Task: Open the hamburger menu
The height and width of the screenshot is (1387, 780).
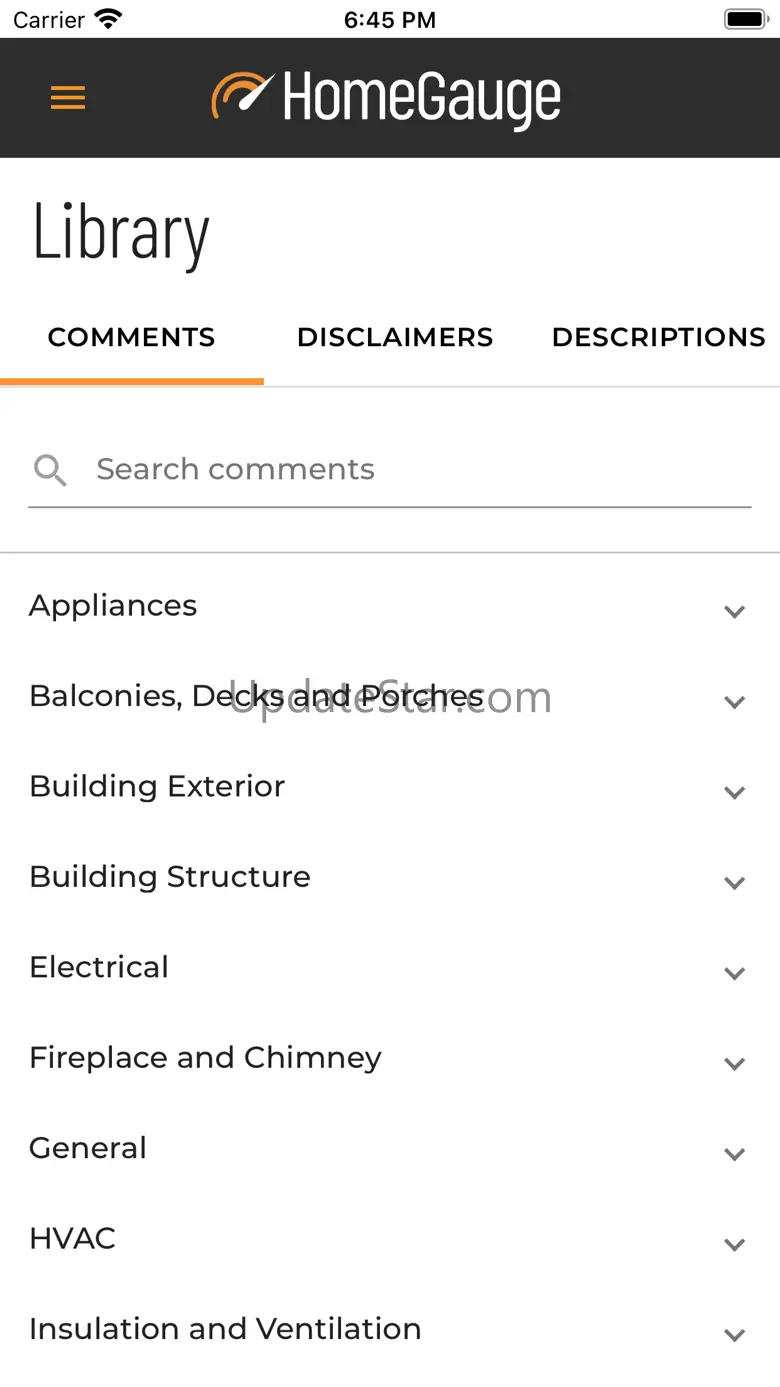Action: [68, 98]
